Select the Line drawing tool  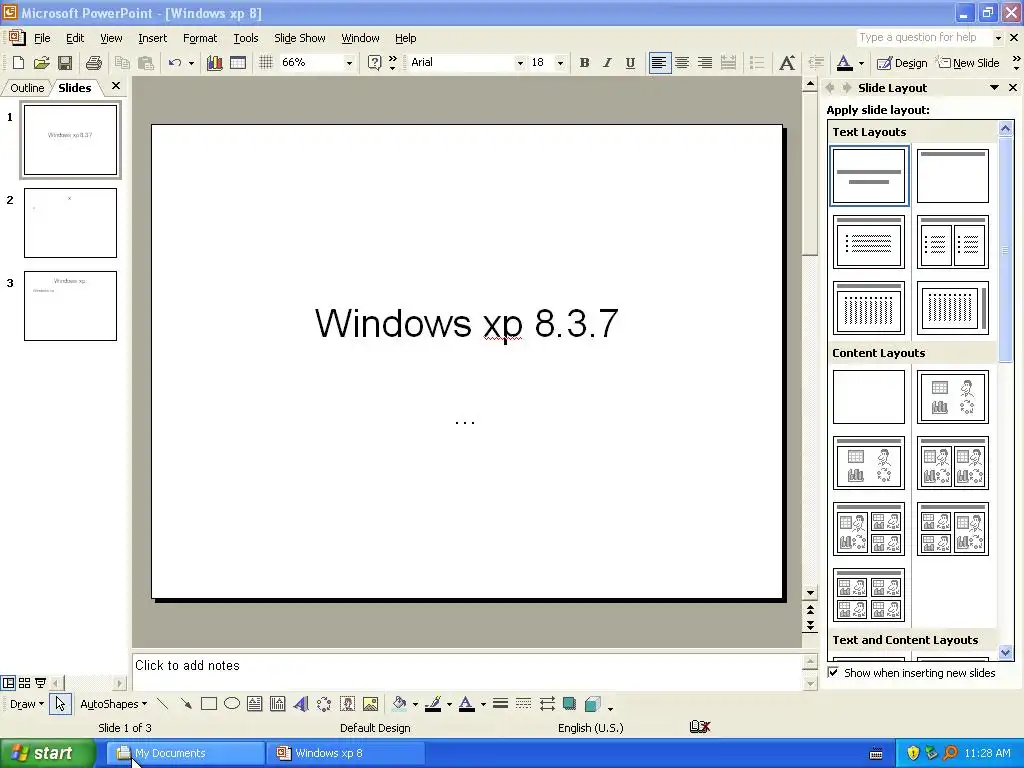tap(163, 703)
